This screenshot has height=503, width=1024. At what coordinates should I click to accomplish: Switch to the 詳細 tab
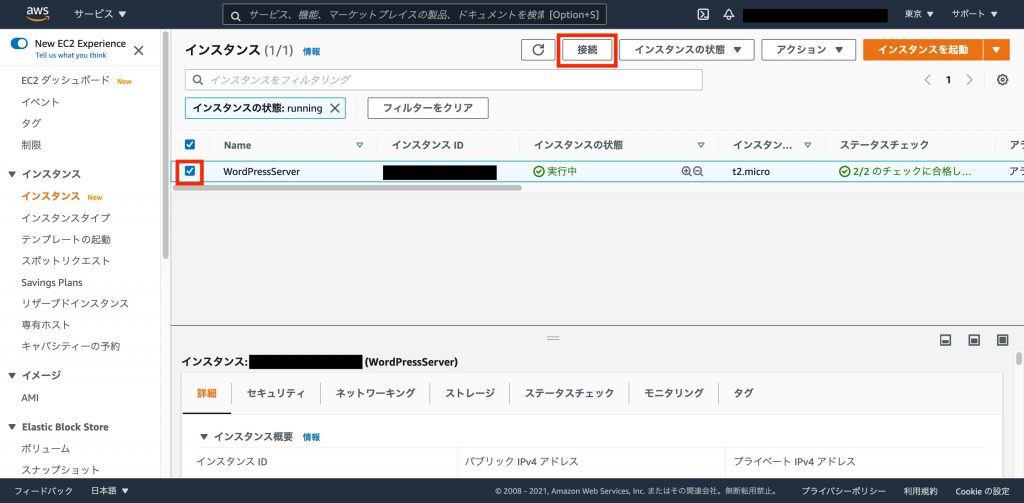(x=206, y=393)
